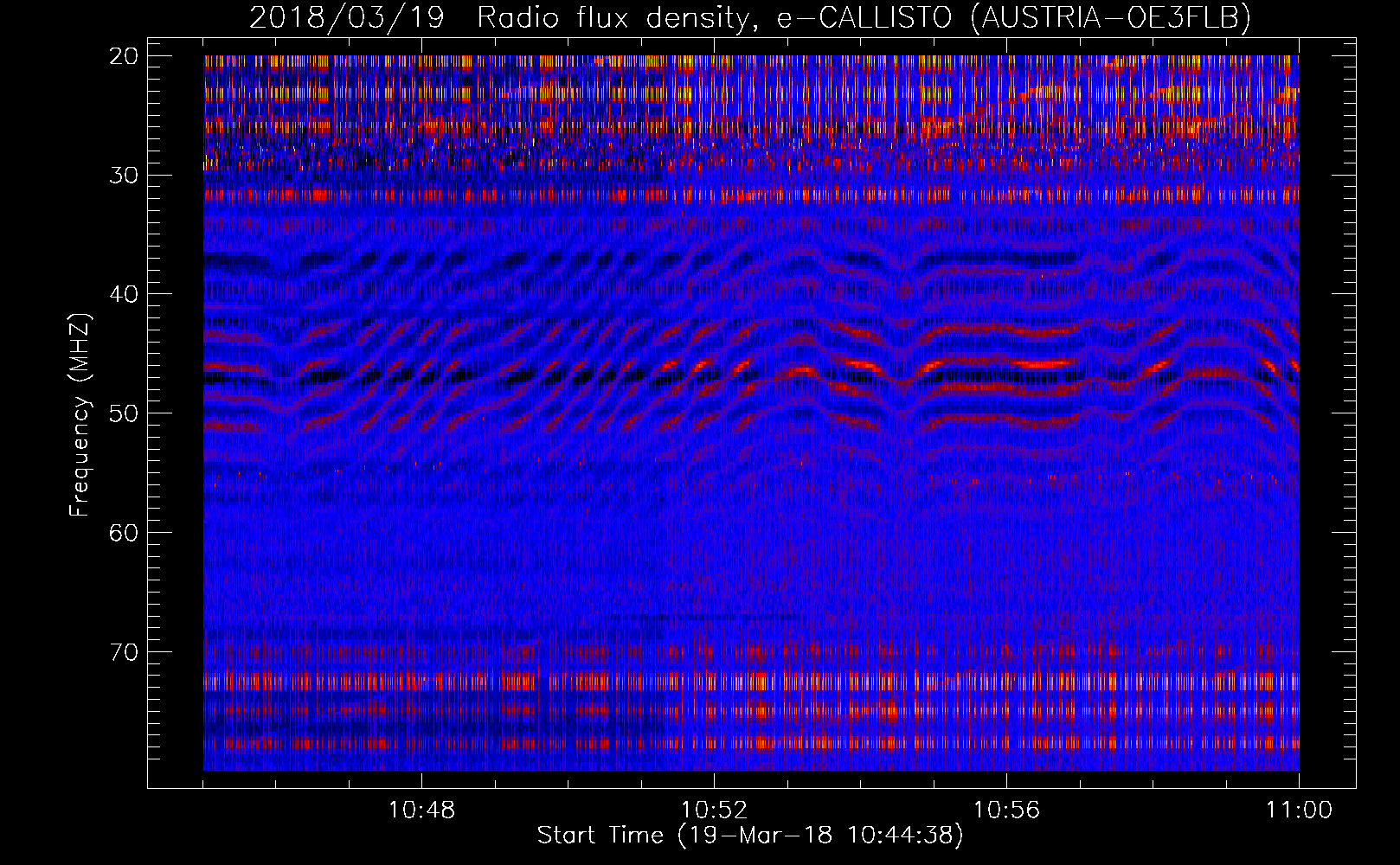Click the 40 frequency tick label
The width and height of the screenshot is (1400, 865).
pyautogui.click(x=124, y=294)
